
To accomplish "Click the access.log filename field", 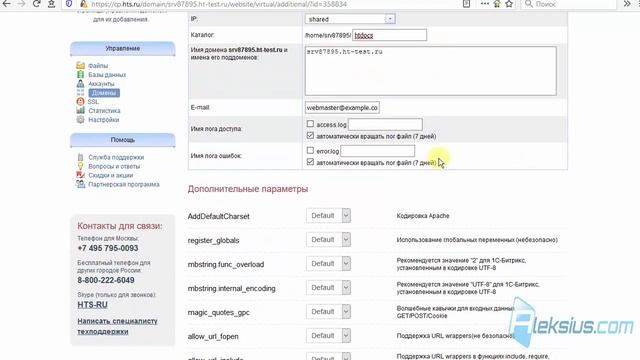I will (x=385, y=124).
